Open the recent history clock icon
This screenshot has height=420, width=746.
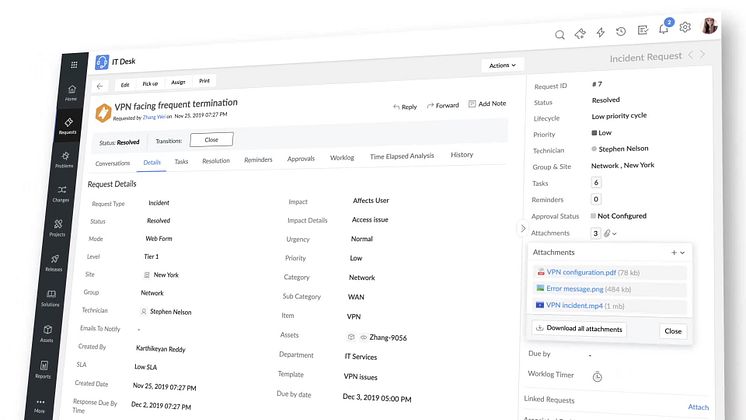pos(621,32)
